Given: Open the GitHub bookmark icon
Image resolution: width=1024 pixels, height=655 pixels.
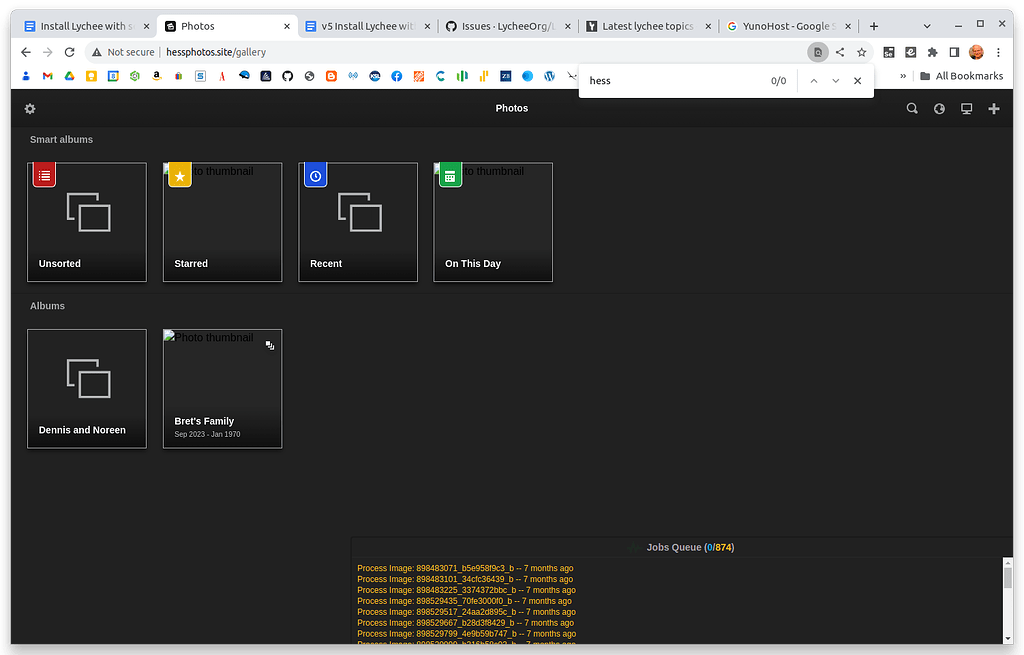Looking at the screenshot, I should tap(287, 76).
